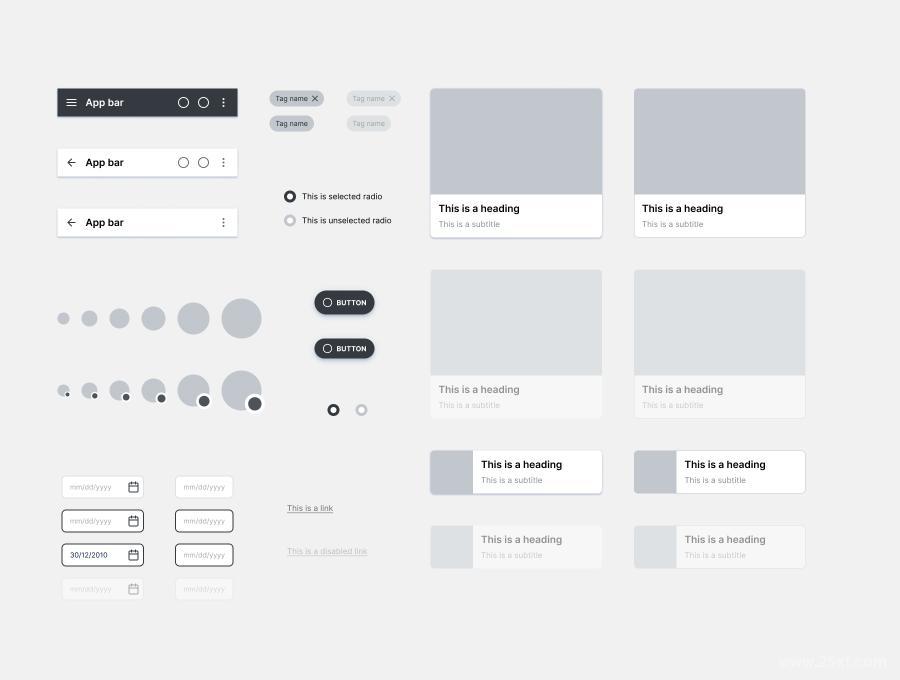Open the top-left large card with heading
This screenshot has width=900, height=680.
pyautogui.click(x=516, y=163)
